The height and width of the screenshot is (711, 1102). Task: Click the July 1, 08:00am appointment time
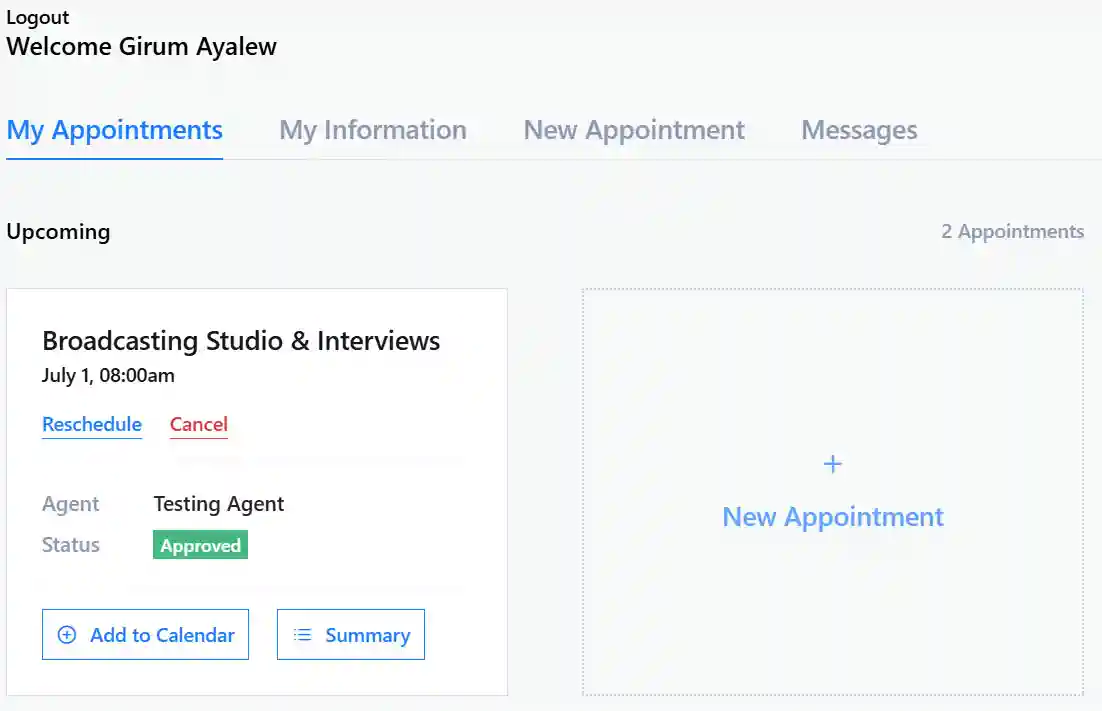(108, 376)
